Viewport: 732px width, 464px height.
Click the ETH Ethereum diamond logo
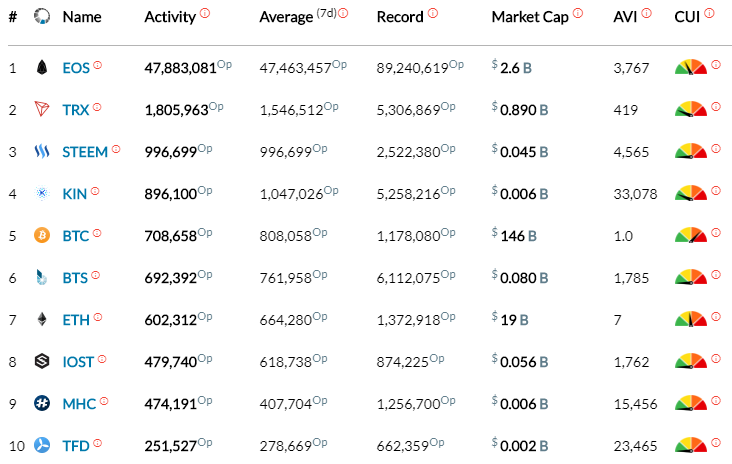pyautogui.click(x=42, y=320)
